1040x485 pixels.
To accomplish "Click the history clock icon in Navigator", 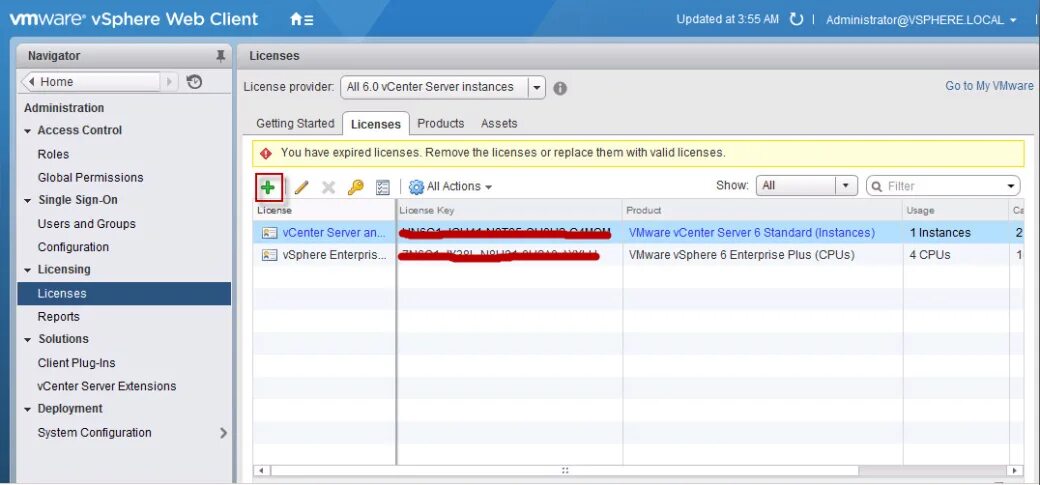I will 194,82.
